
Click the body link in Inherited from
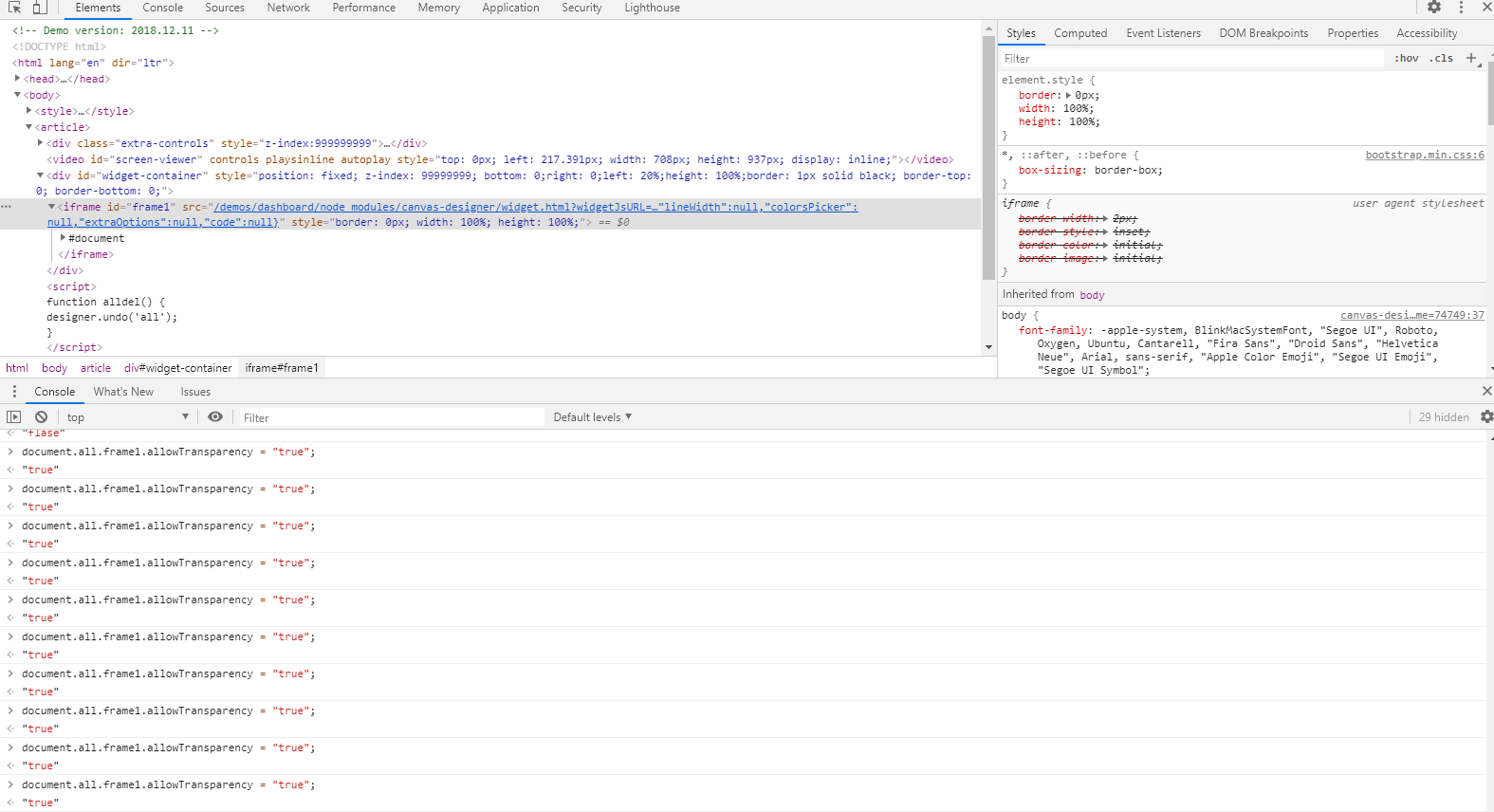[1092, 295]
